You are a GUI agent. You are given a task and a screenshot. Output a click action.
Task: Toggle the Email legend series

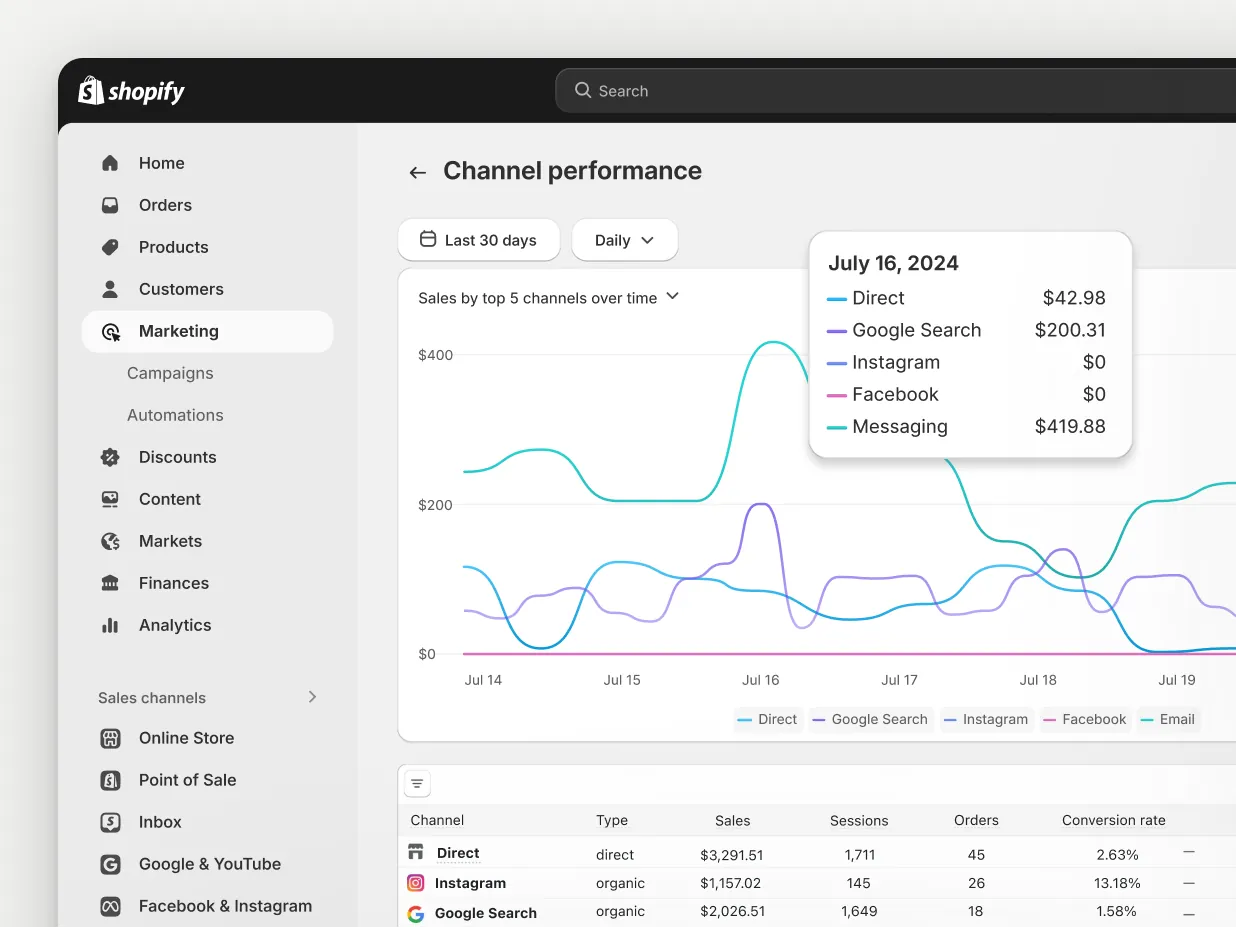[1169, 719]
